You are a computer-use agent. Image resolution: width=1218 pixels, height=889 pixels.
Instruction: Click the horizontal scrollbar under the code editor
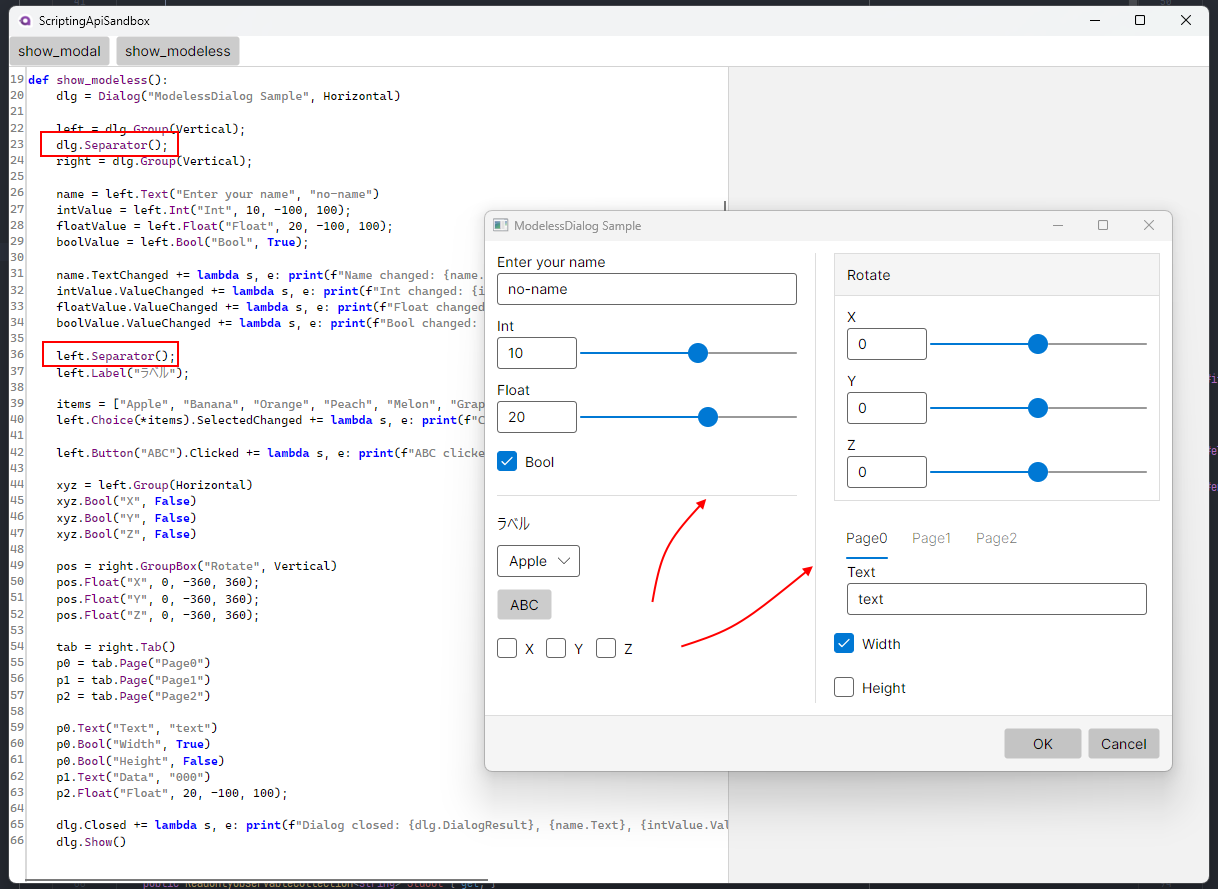coord(256,879)
